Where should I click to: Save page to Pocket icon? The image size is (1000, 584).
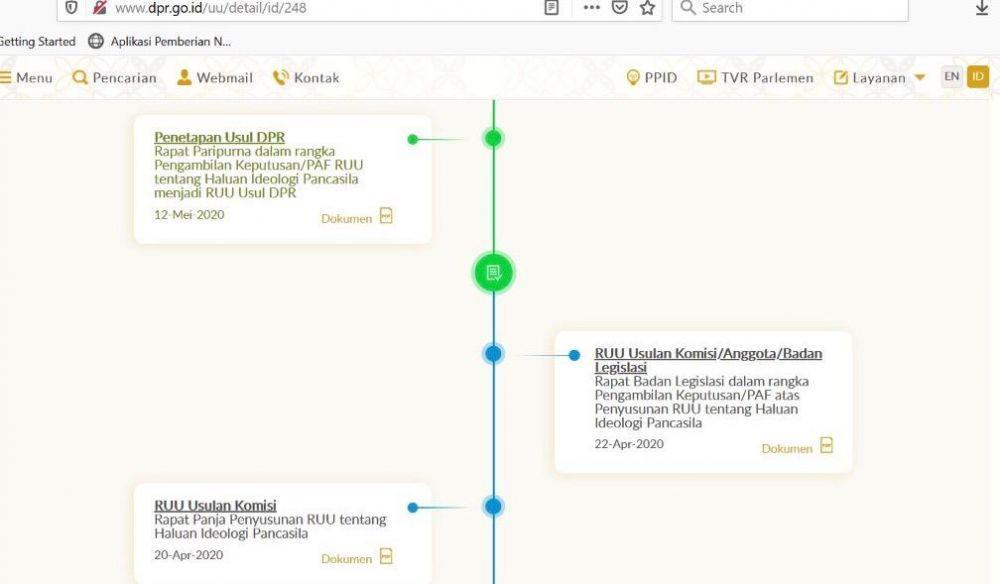[x=619, y=8]
